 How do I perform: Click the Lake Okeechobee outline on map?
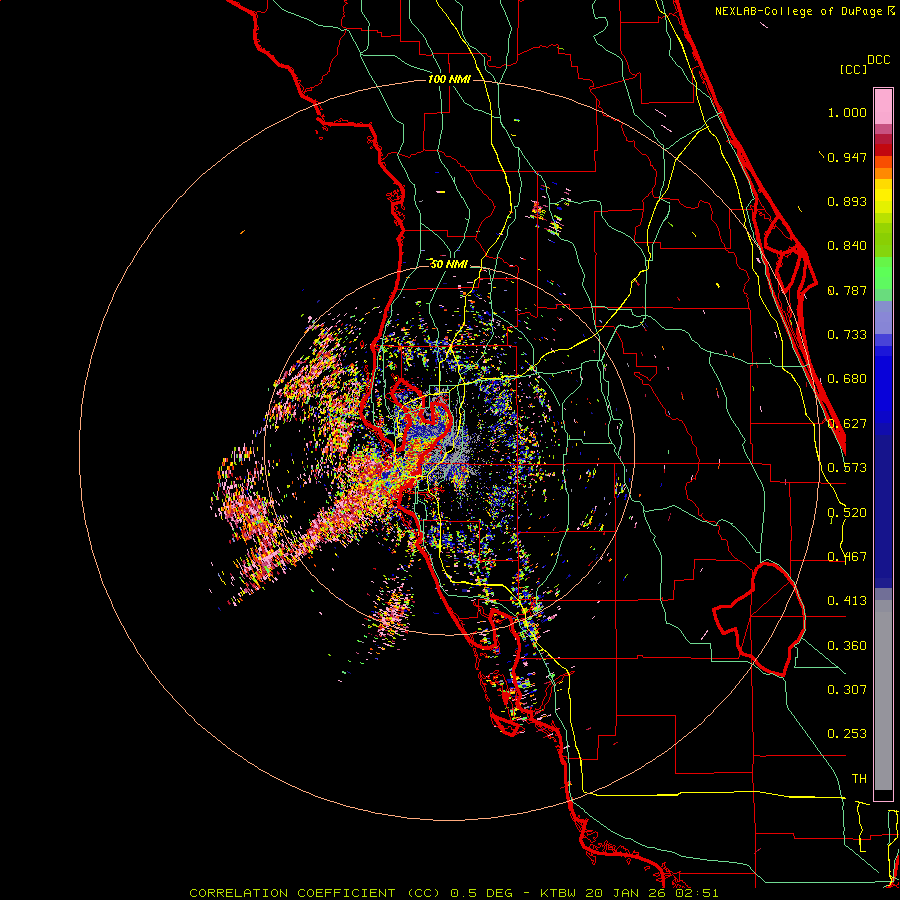[759, 620]
